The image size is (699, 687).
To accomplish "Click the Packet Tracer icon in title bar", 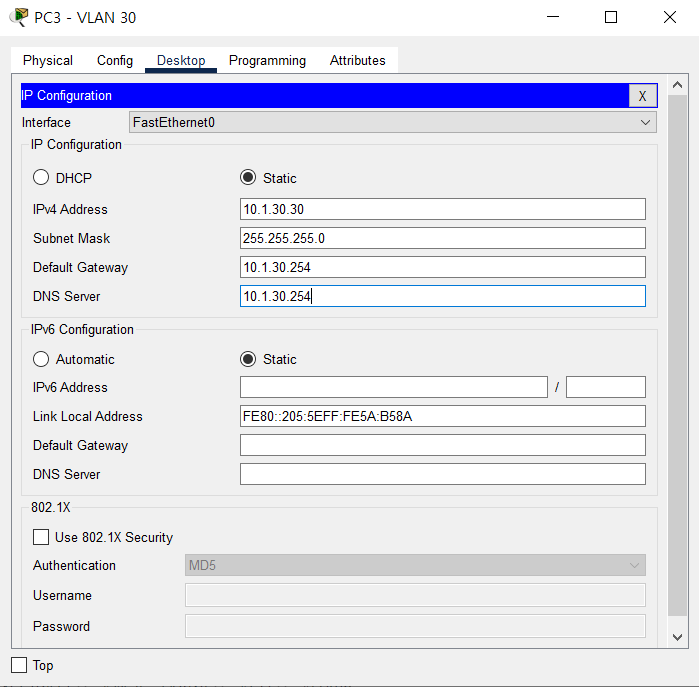I will (19, 17).
